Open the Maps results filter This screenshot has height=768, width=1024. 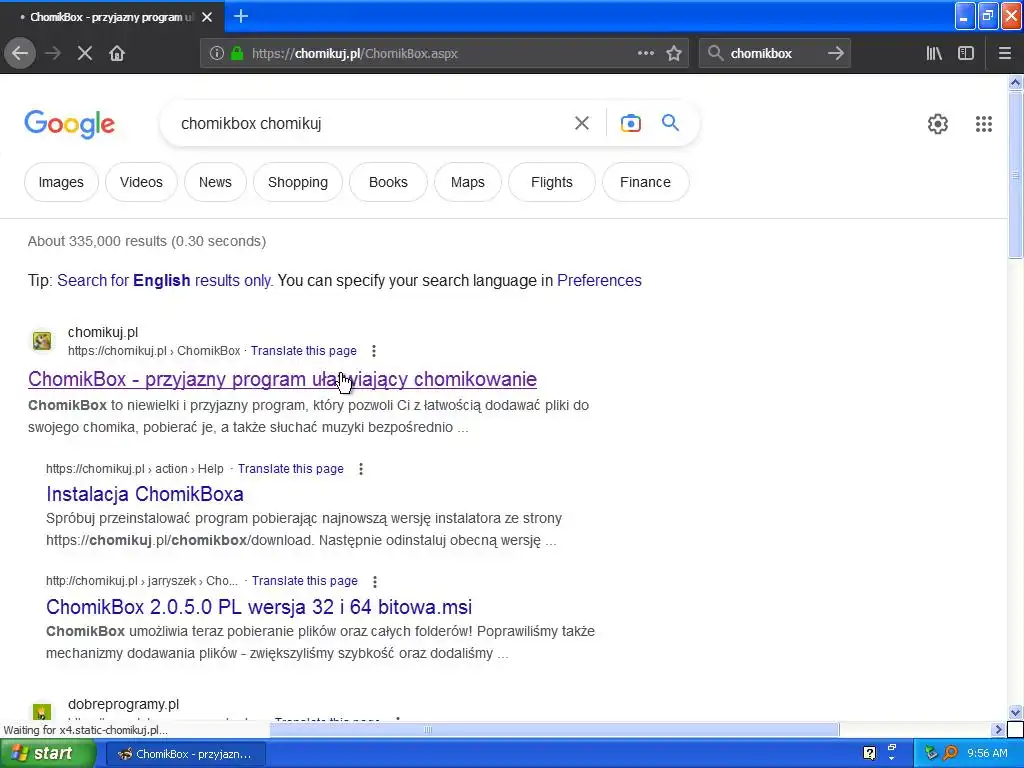[468, 182]
